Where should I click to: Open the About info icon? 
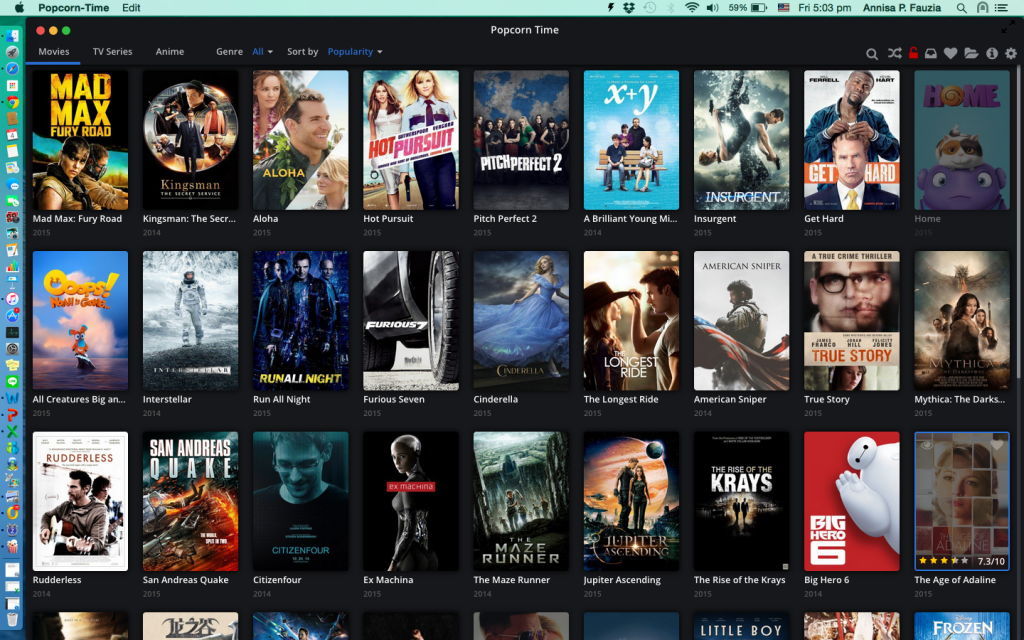(x=992, y=54)
